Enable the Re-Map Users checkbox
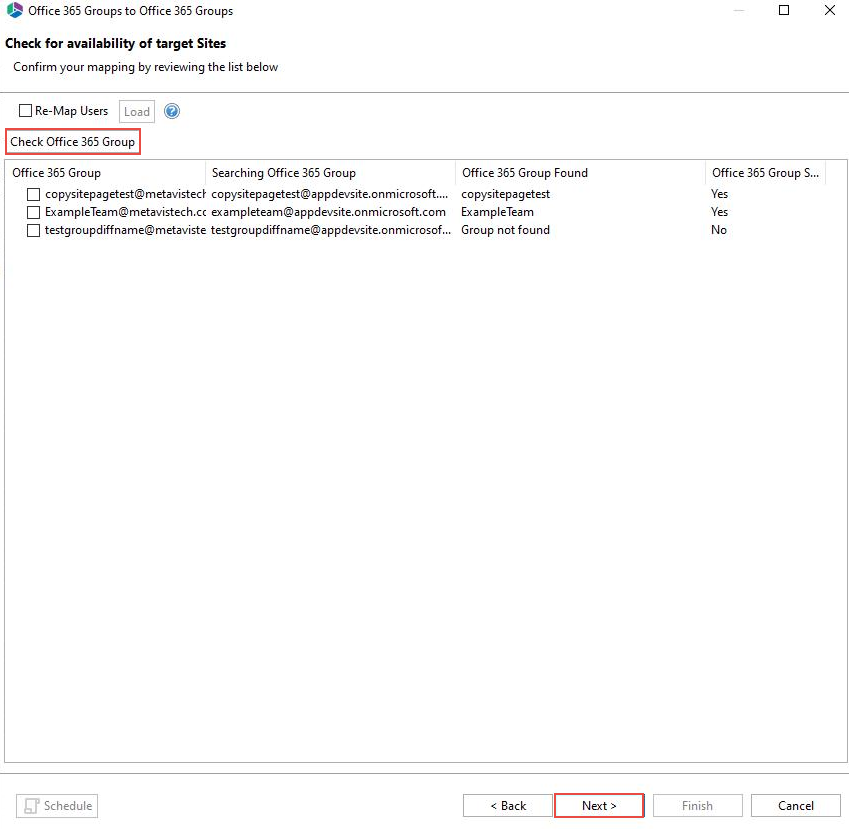This screenshot has height=829, width=849. point(25,110)
